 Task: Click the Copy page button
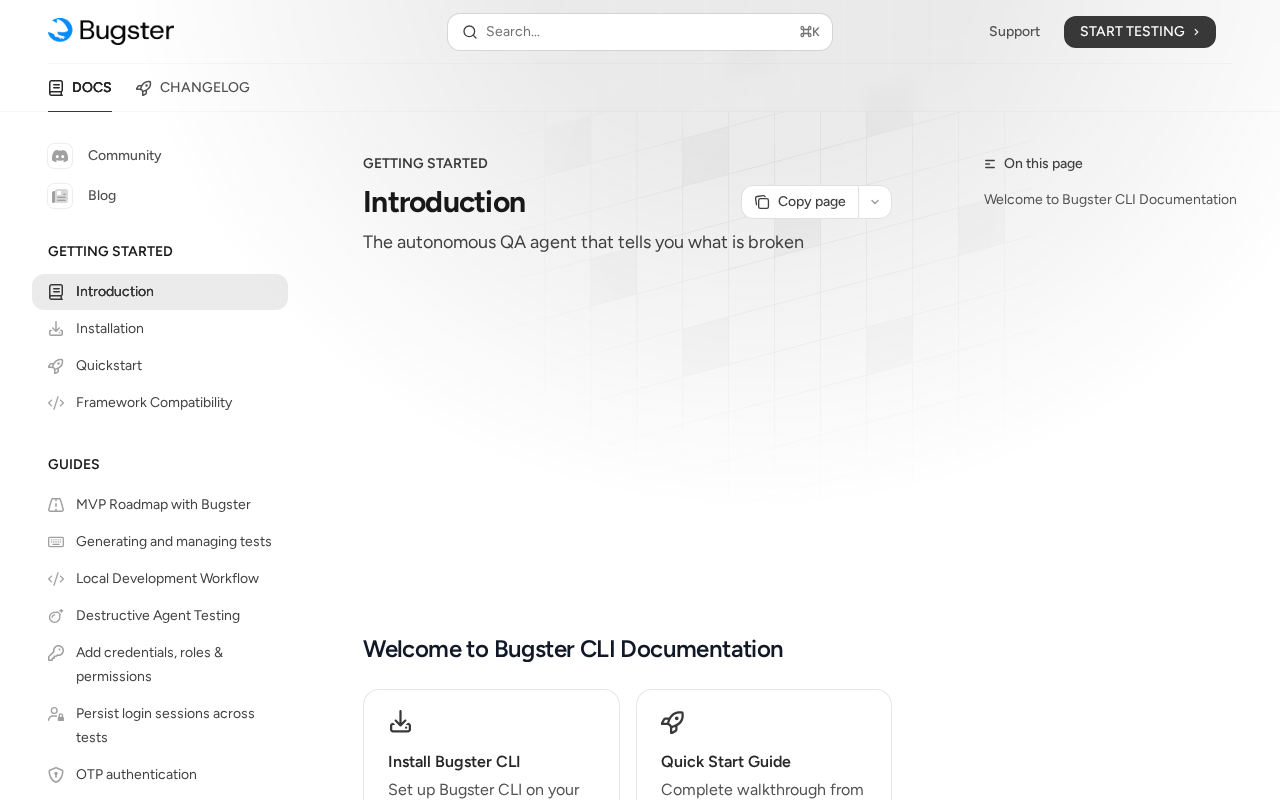tap(800, 202)
